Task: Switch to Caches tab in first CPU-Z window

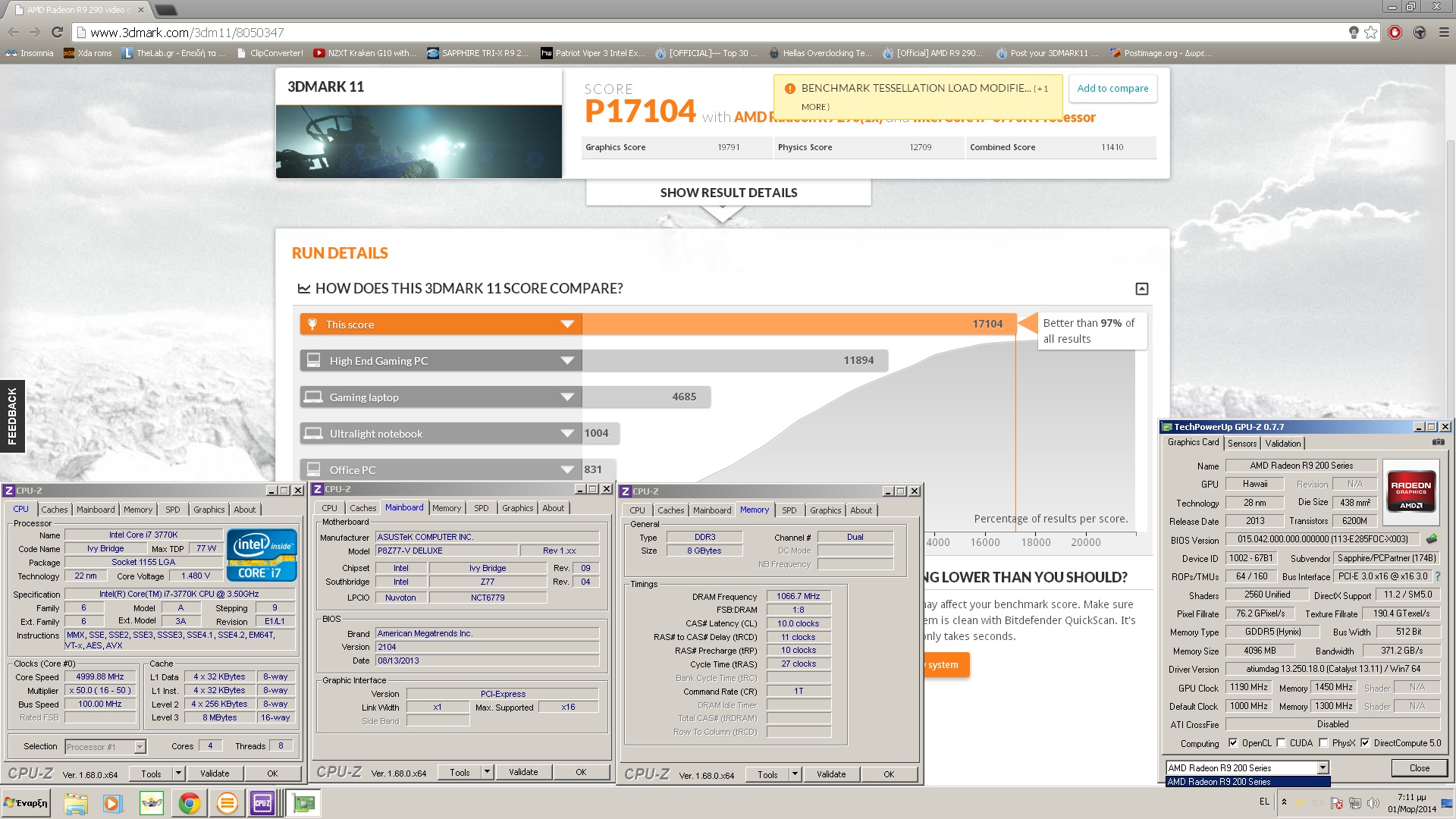Action: point(55,510)
